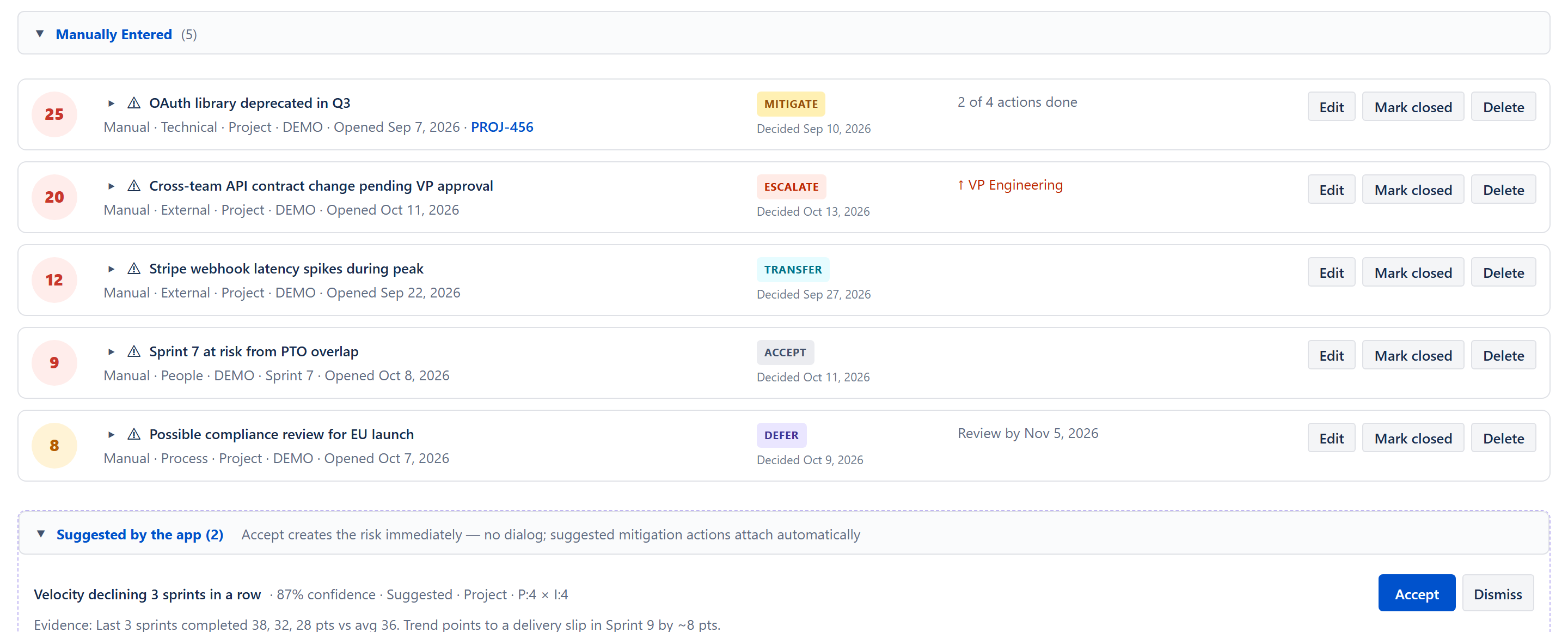Click the risk score 25 badge

tap(54, 114)
